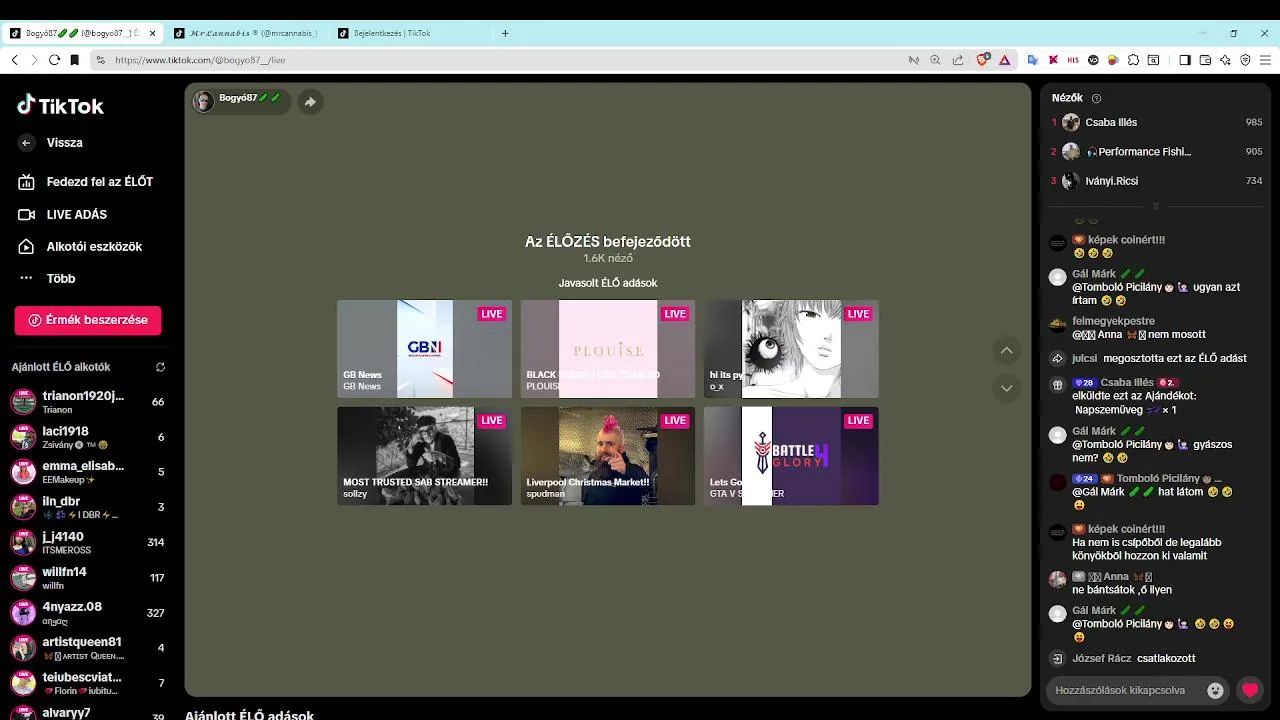Open Fedezd fel az ÉLŐT
The height and width of the screenshot is (720, 1280).
pyautogui.click(x=86, y=182)
